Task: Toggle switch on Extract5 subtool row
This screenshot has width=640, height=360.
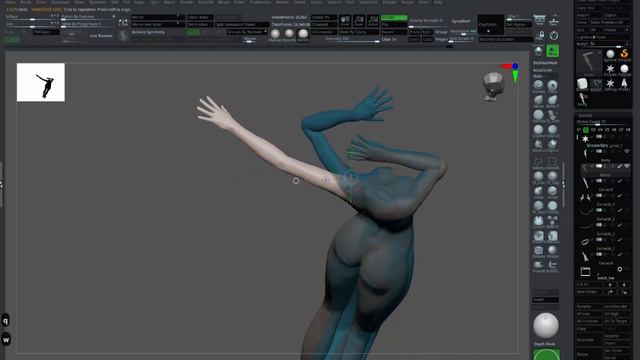Action: click(x=599, y=196)
